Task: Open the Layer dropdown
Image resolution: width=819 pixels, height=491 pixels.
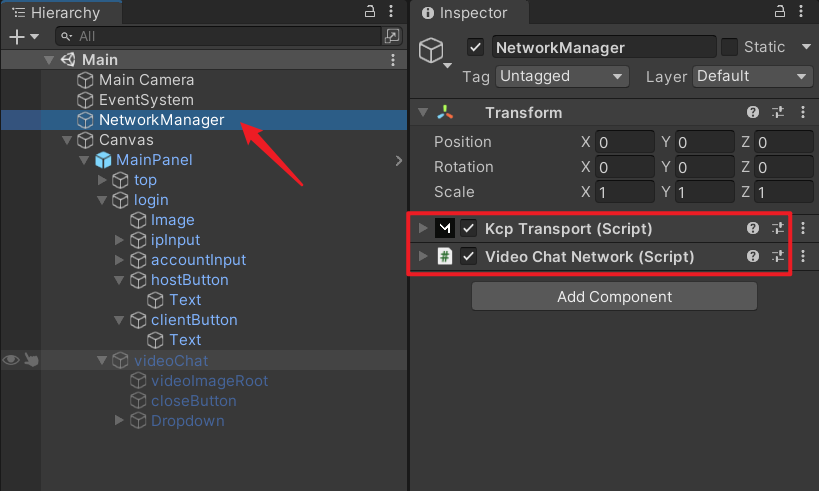Action: click(751, 76)
